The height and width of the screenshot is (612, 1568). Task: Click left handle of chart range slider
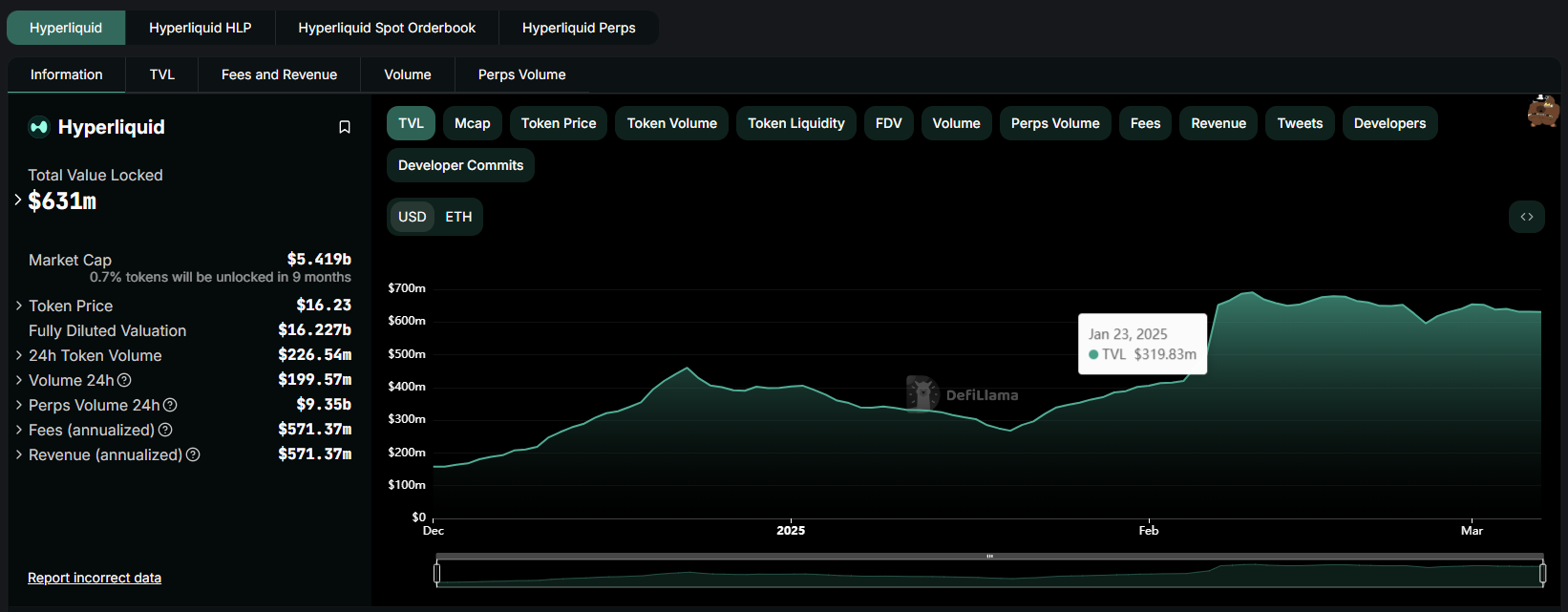click(437, 573)
